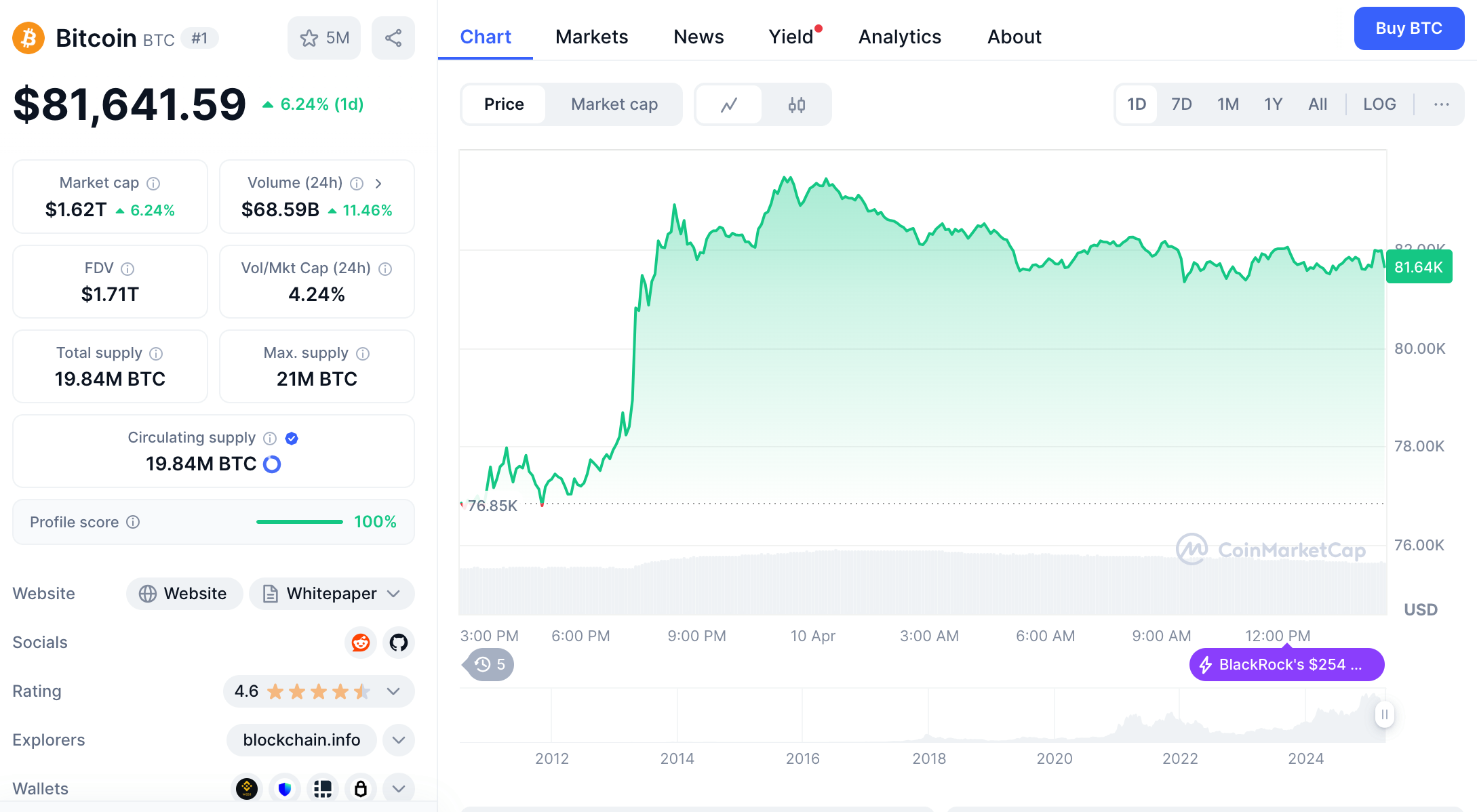Open Bitcoin's Reddit page

[x=360, y=643]
